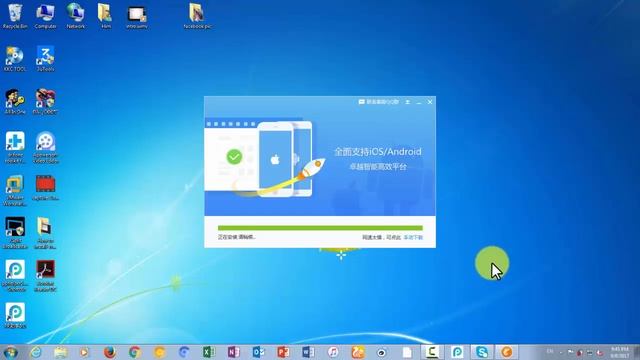
Task: Open Word from the taskbar
Action: (308, 352)
